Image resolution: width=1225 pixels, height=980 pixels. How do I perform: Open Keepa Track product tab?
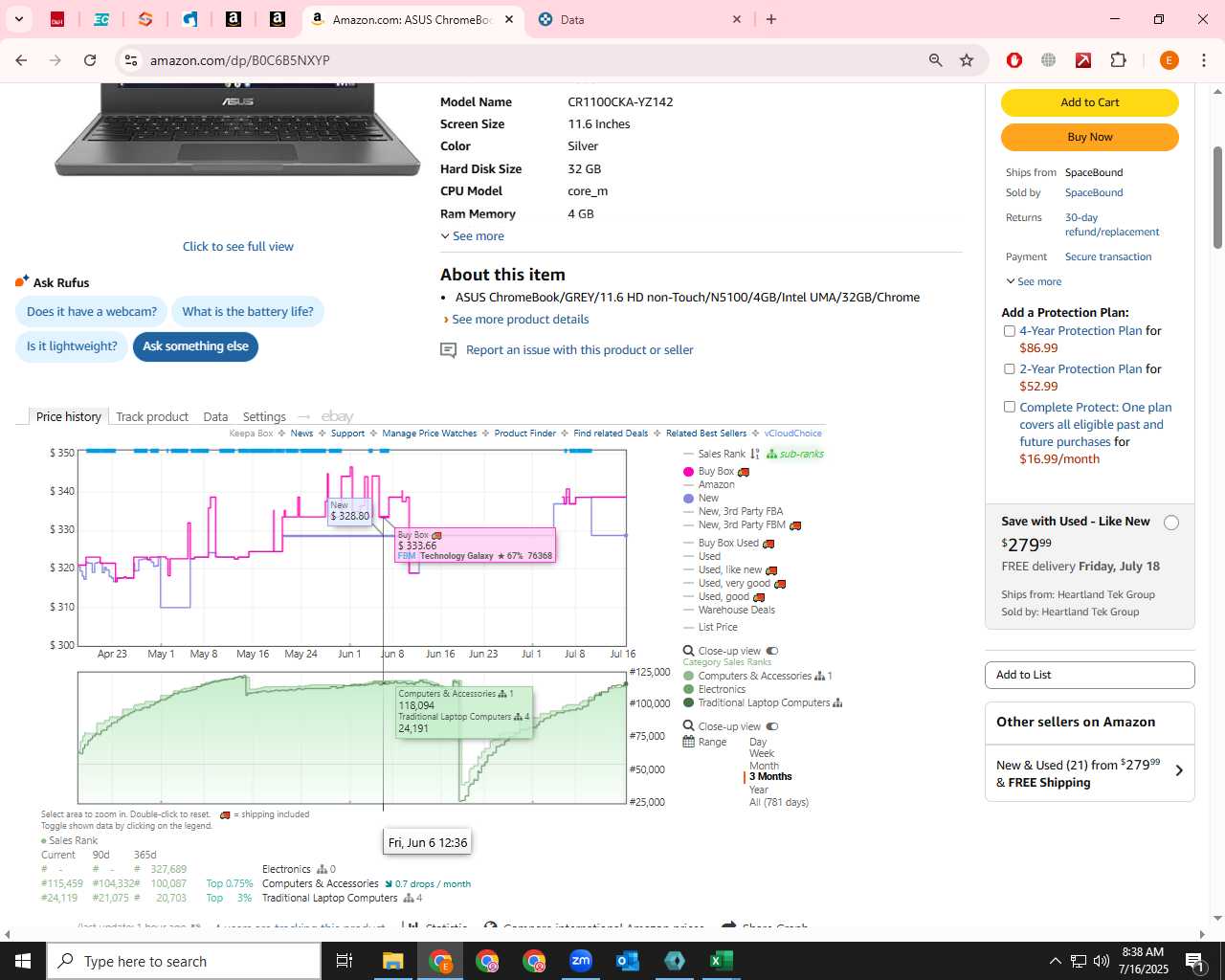152,416
